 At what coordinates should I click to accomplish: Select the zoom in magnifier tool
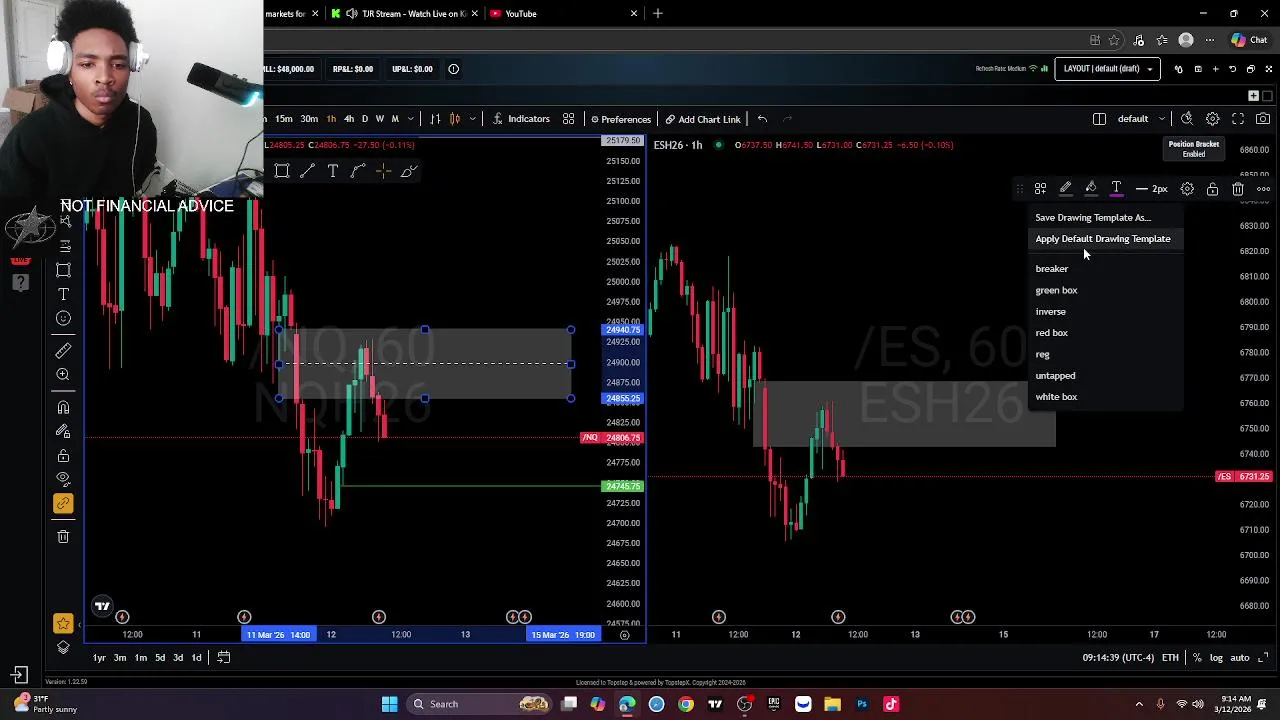click(x=63, y=374)
